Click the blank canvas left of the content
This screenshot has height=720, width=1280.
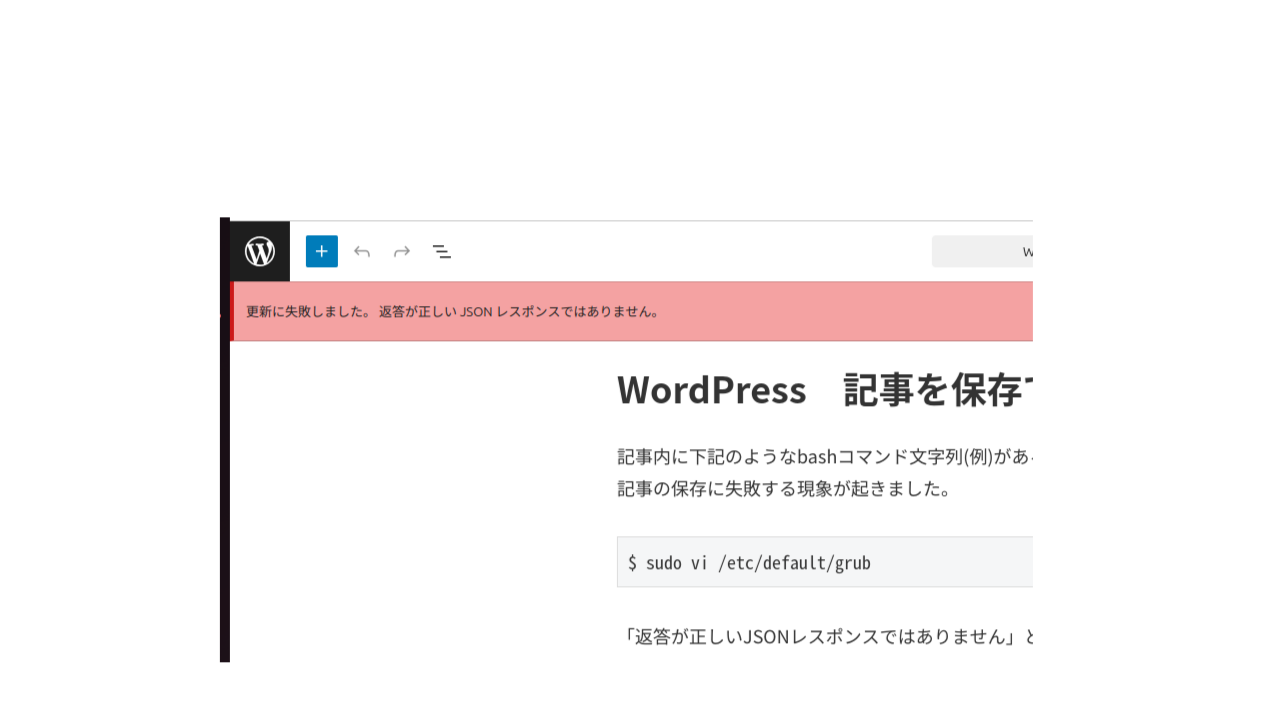(x=420, y=500)
